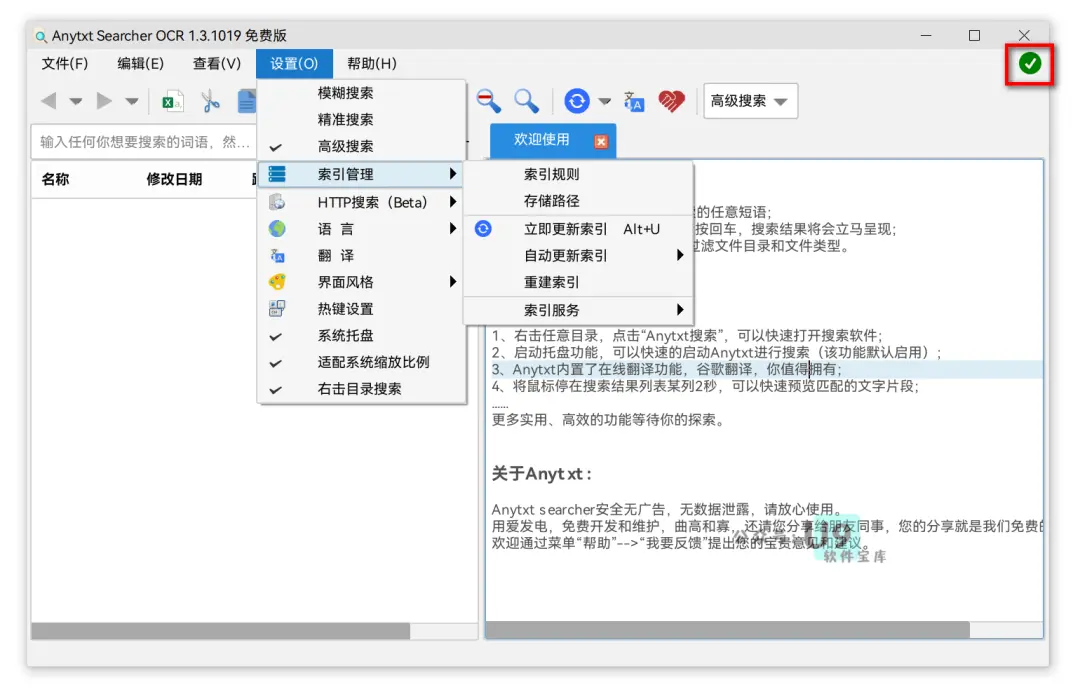The width and height of the screenshot is (1080, 694).
Task: Click the green checkmark status icon
Action: pos(1030,63)
